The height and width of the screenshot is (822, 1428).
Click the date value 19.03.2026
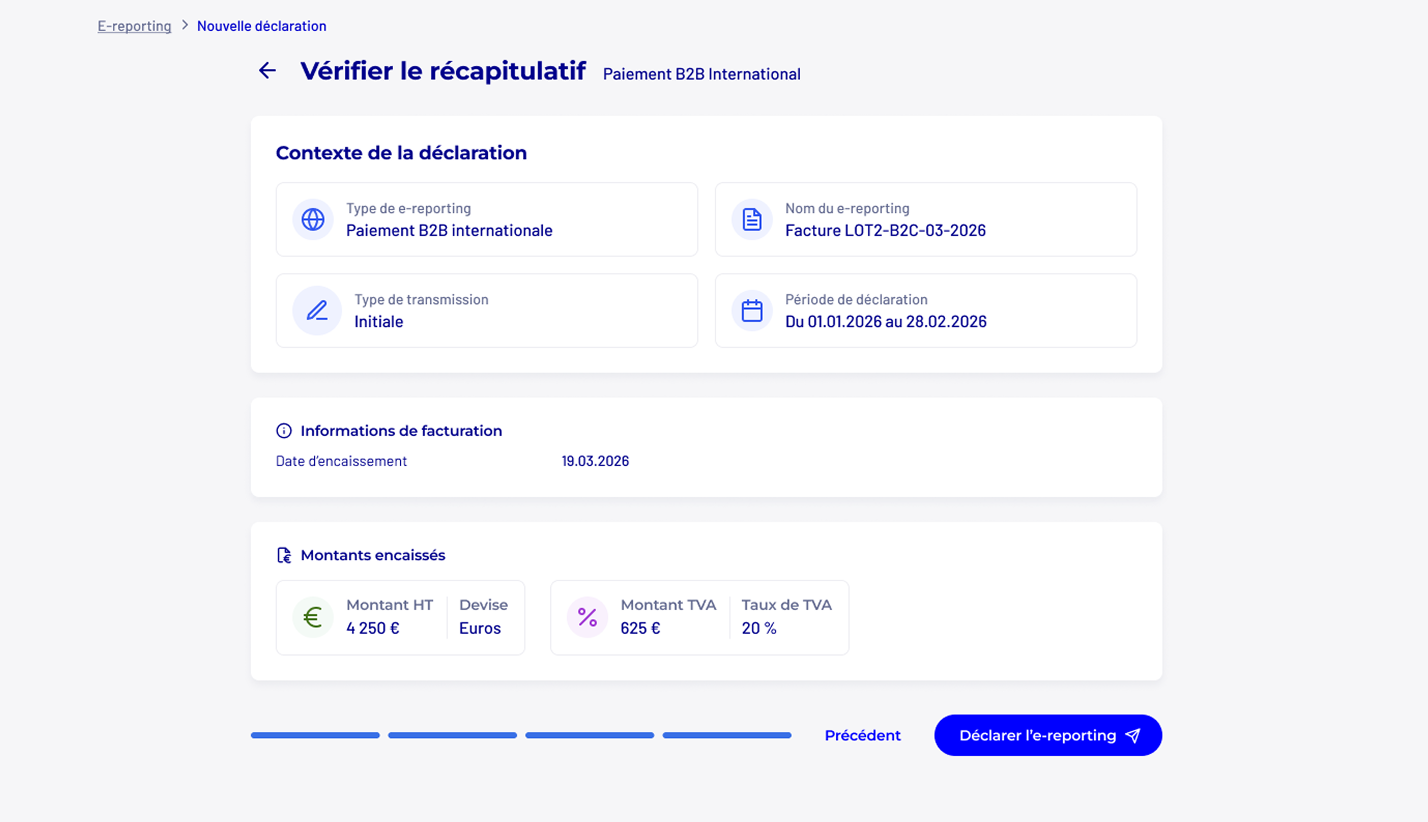[595, 461]
